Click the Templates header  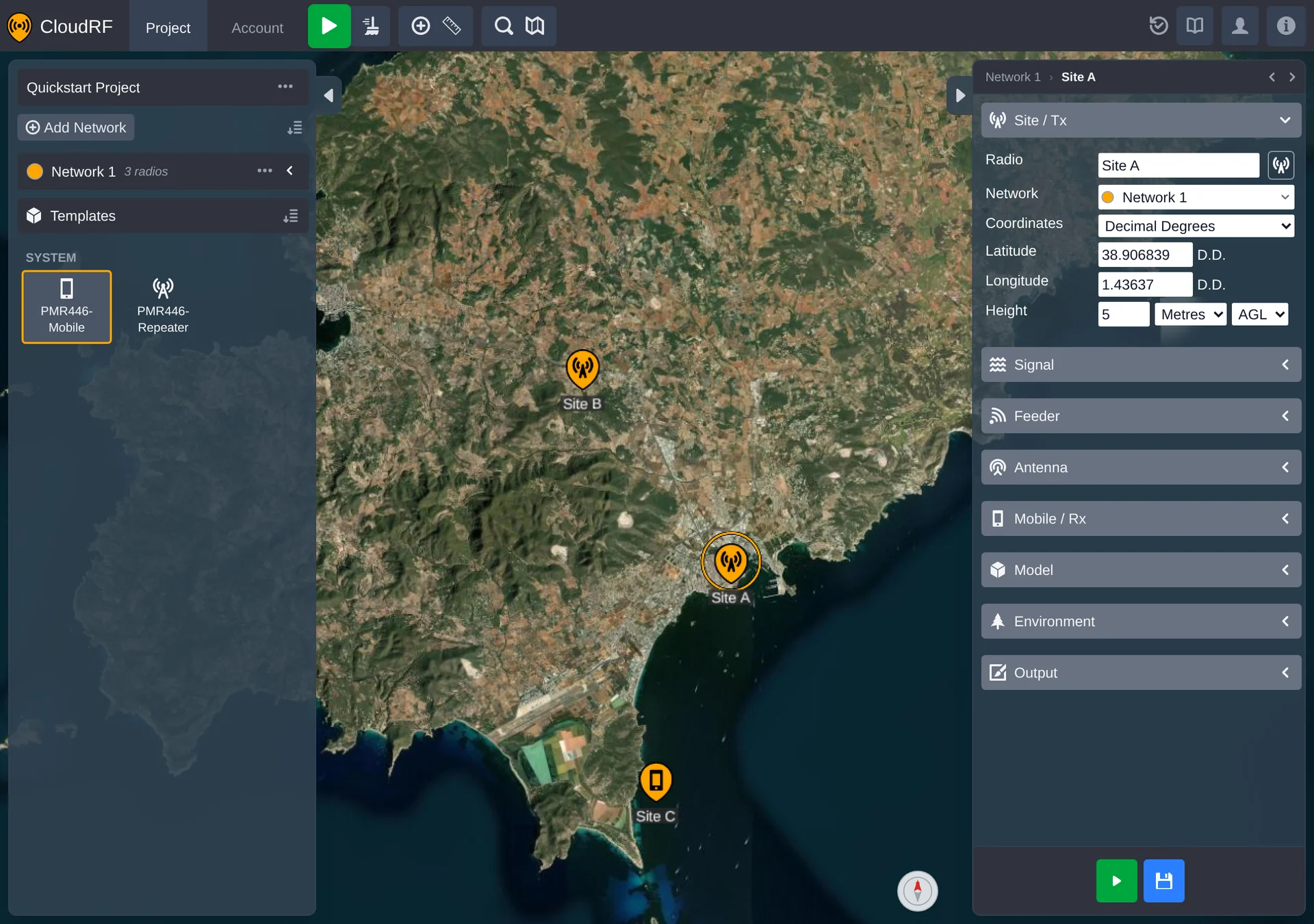coord(163,216)
